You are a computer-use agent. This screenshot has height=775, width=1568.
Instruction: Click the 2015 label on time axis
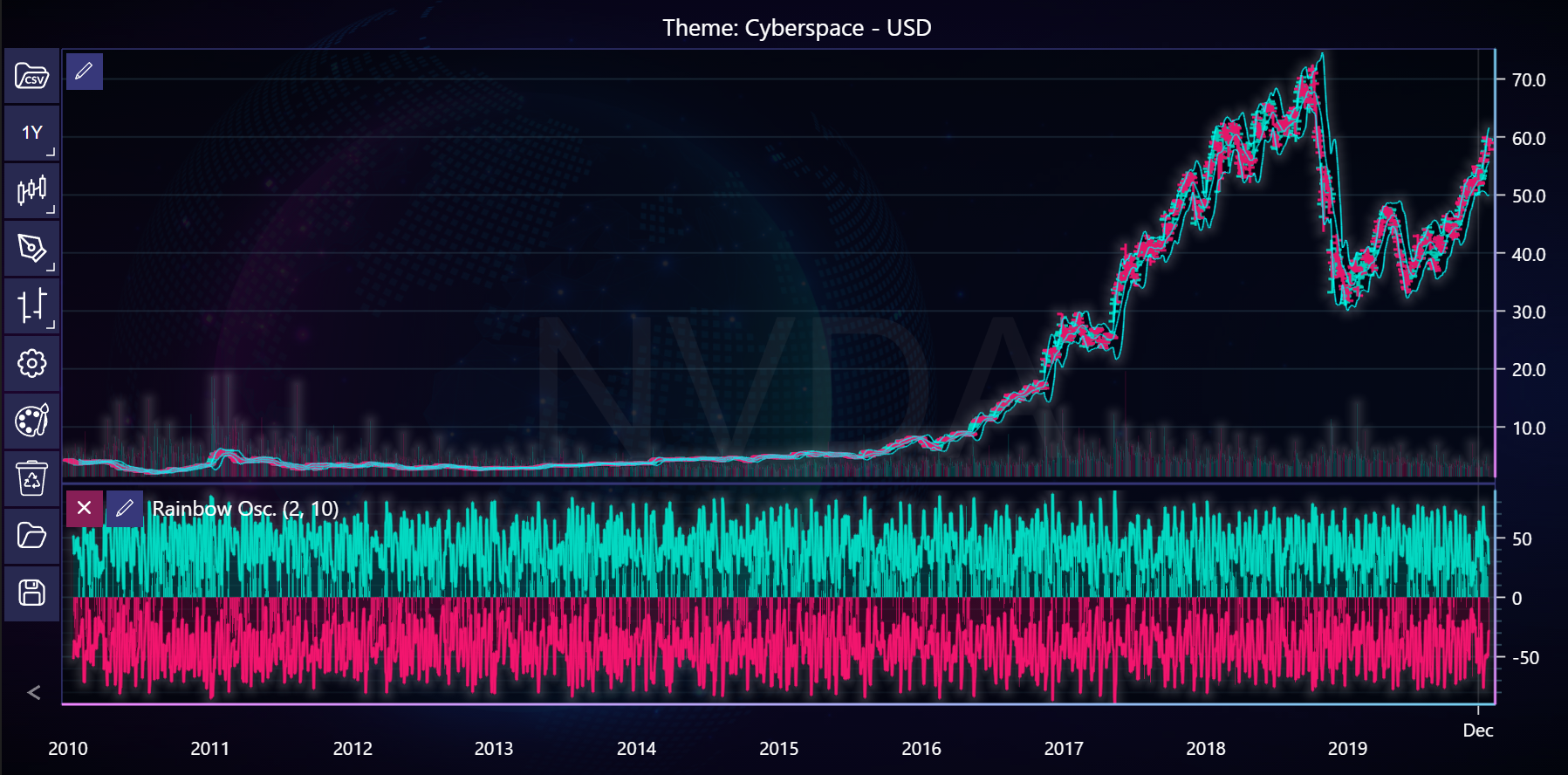[x=778, y=749]
